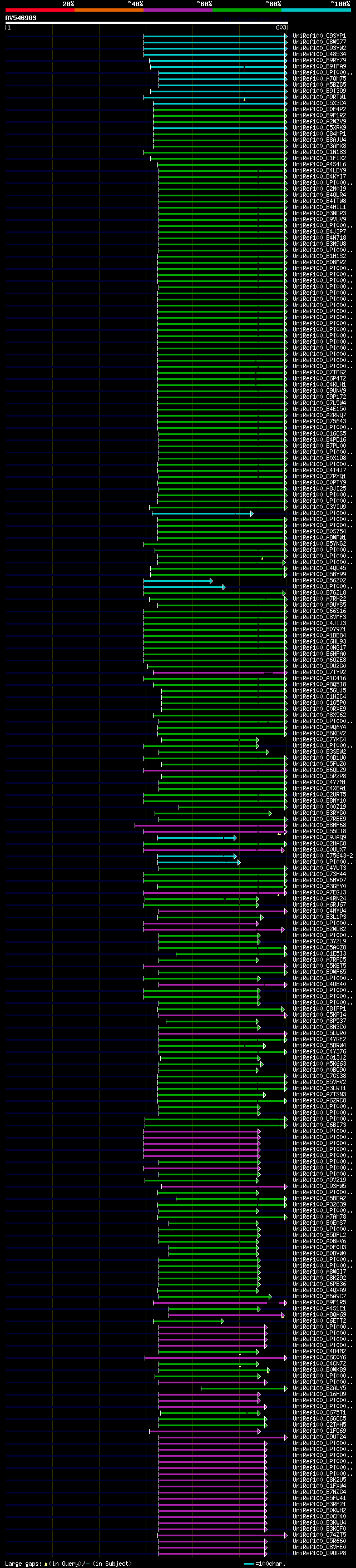The width and height of the screenshot is (356, 1568).
Task: Open hit UniRef100_B0S754
Action: (319, 531)
